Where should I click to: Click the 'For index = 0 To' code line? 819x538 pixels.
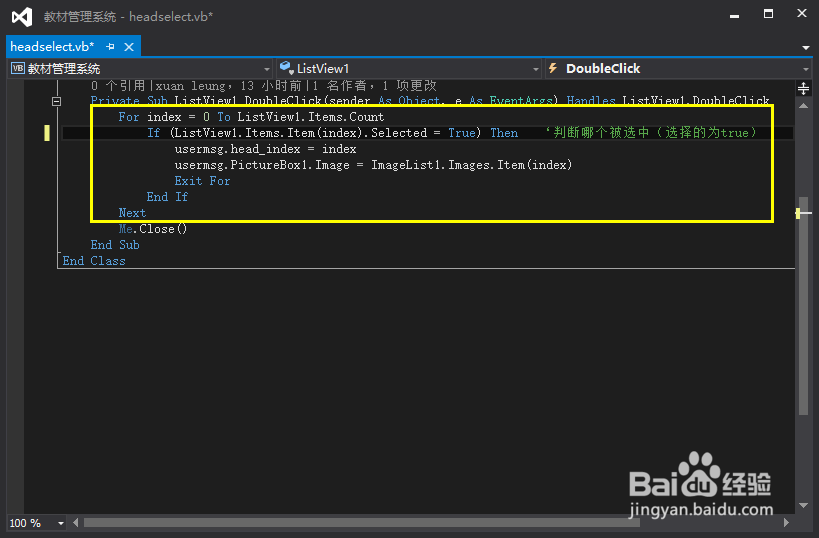click(251, 117)
